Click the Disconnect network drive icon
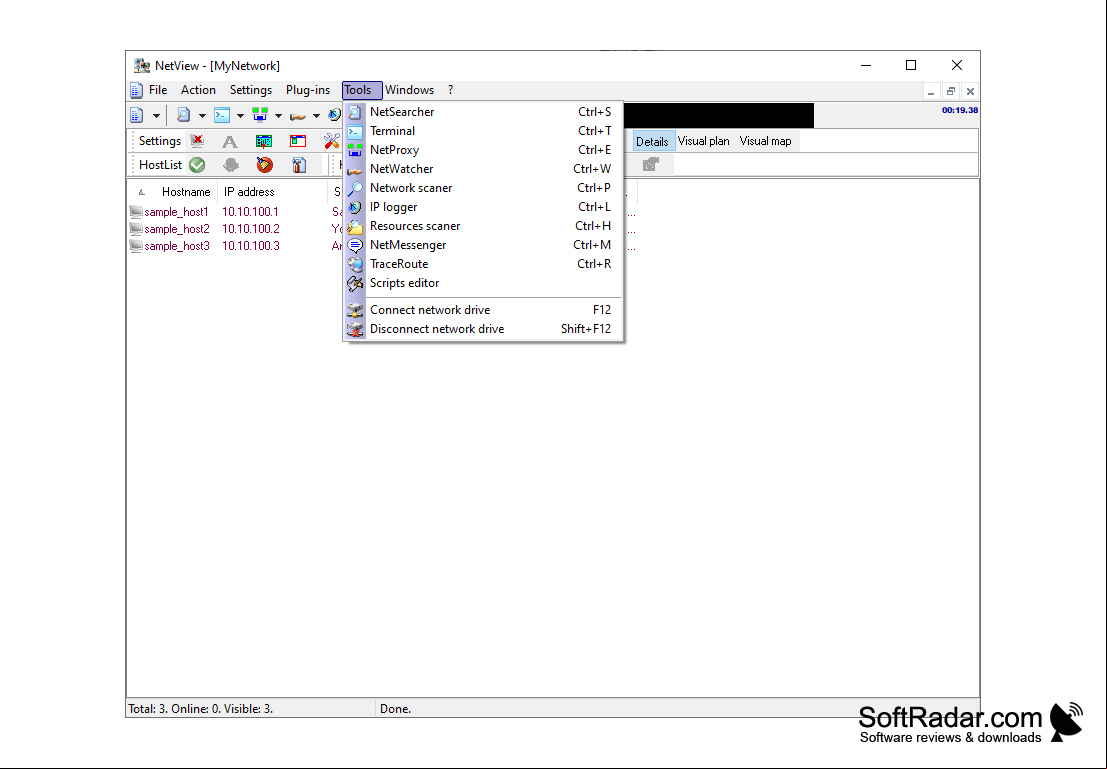1107x769 pixels. [355, 329]
